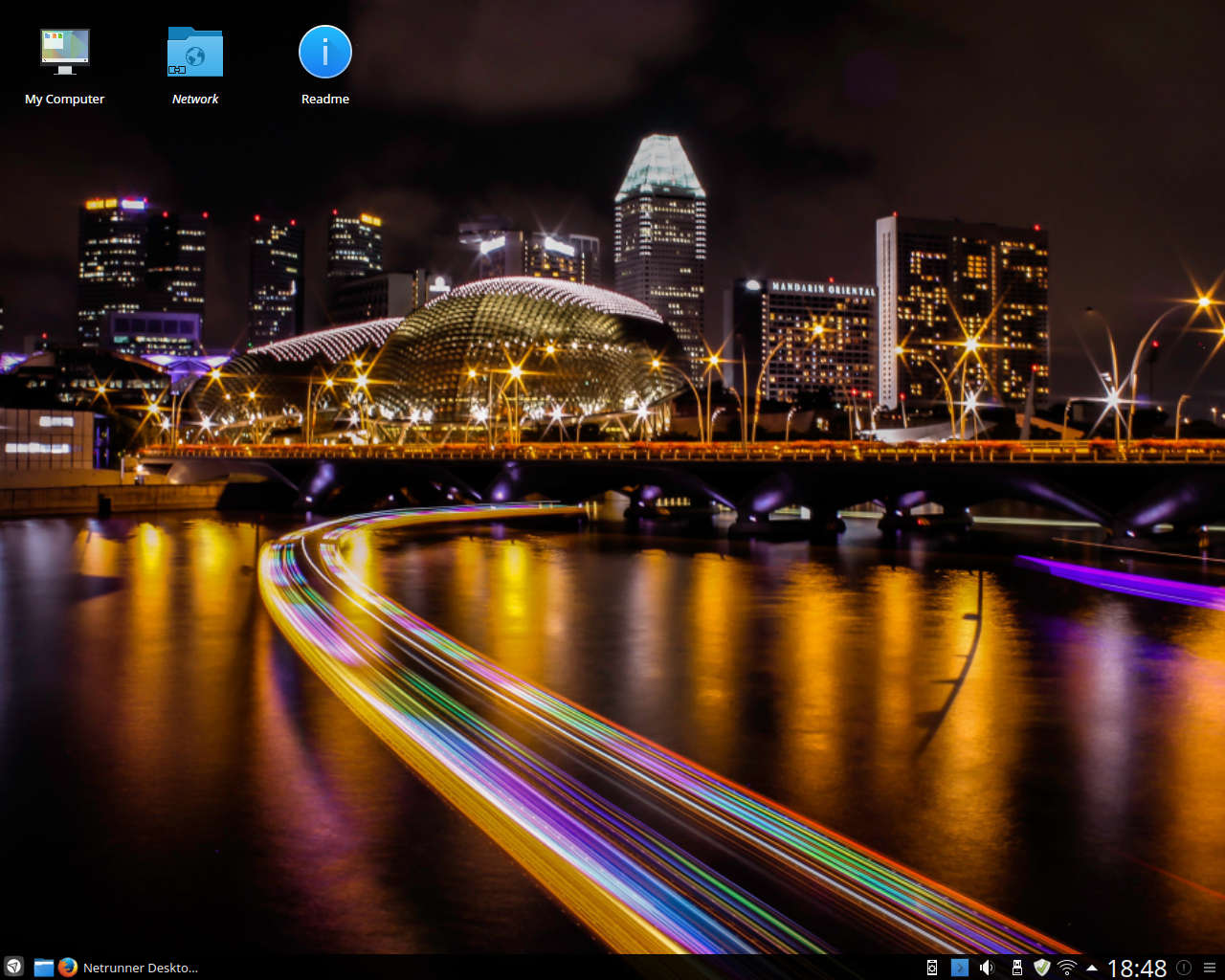Click the blue arrow tray icon
1225x980 pixels.
(x=960, y=968)
